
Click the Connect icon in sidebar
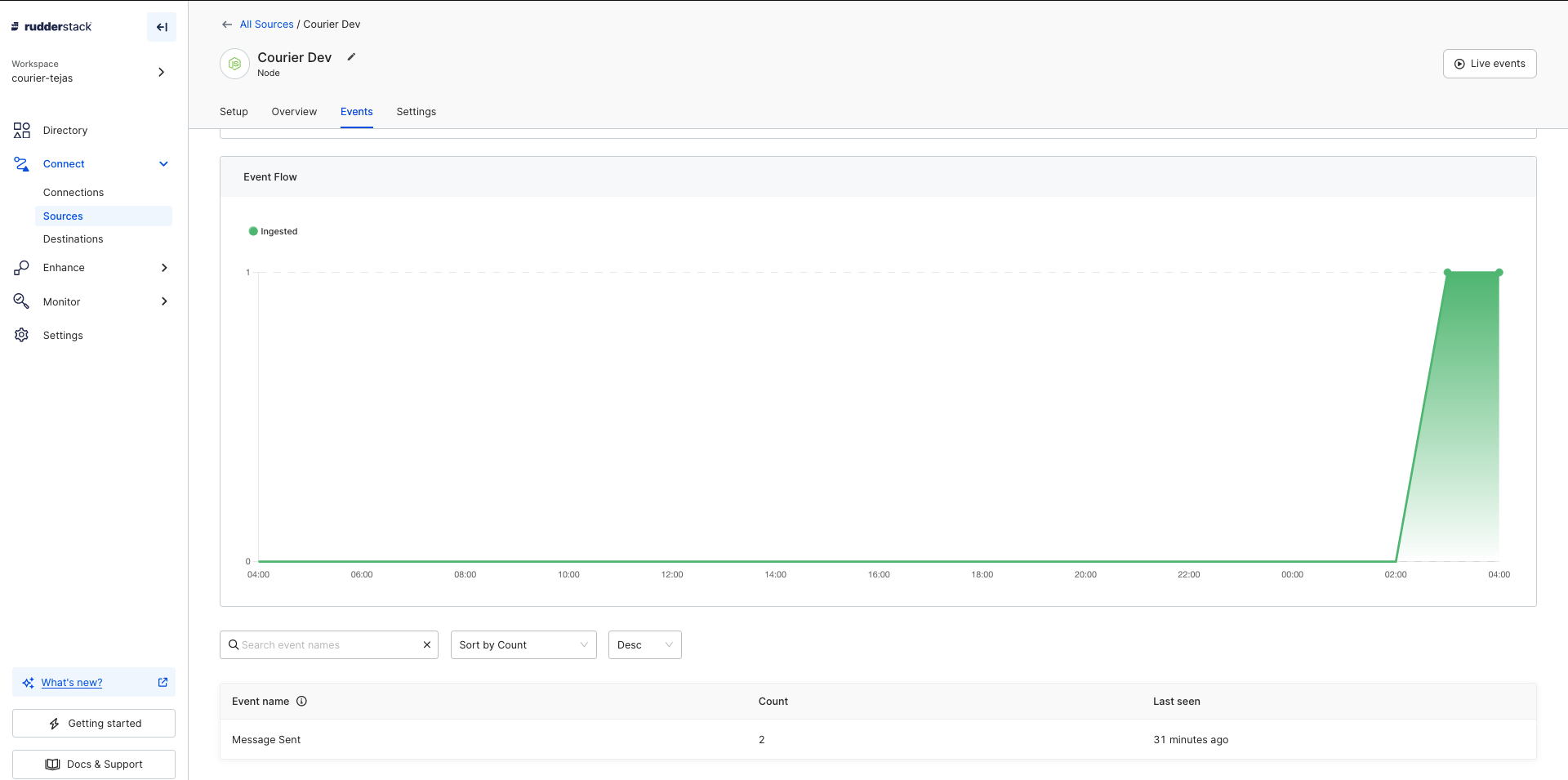(x=22, y=164)
